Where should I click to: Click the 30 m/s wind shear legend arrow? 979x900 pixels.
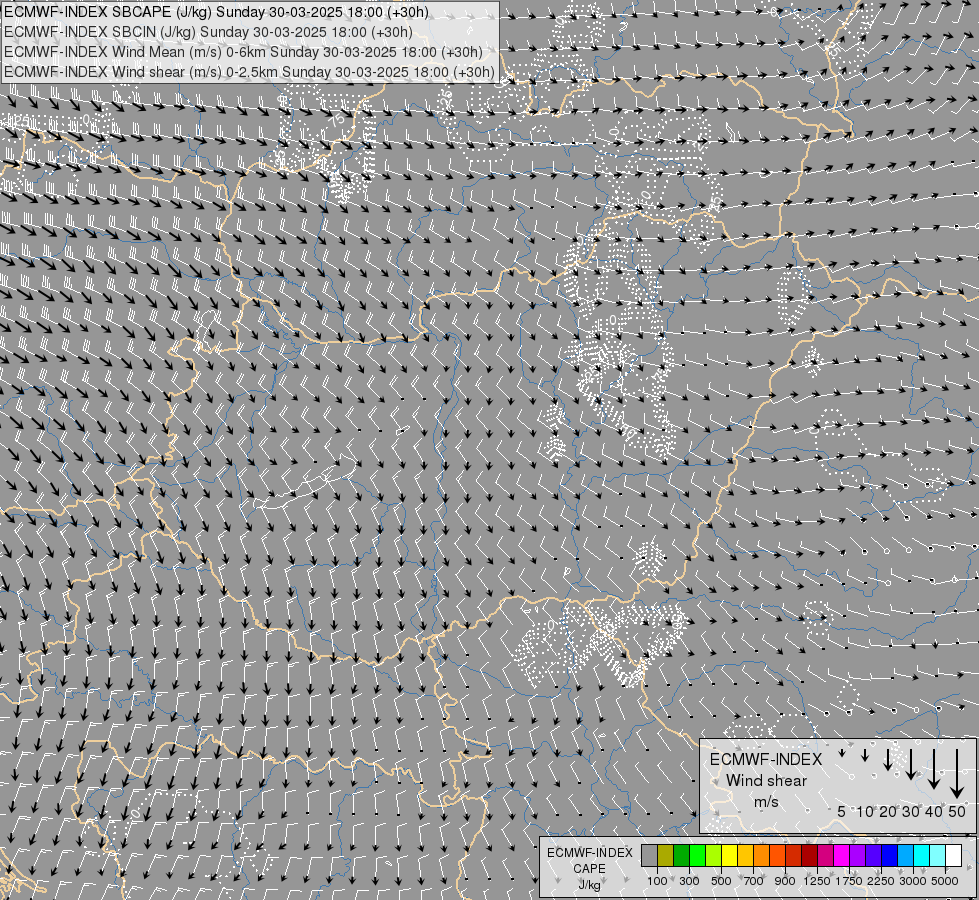911,764
